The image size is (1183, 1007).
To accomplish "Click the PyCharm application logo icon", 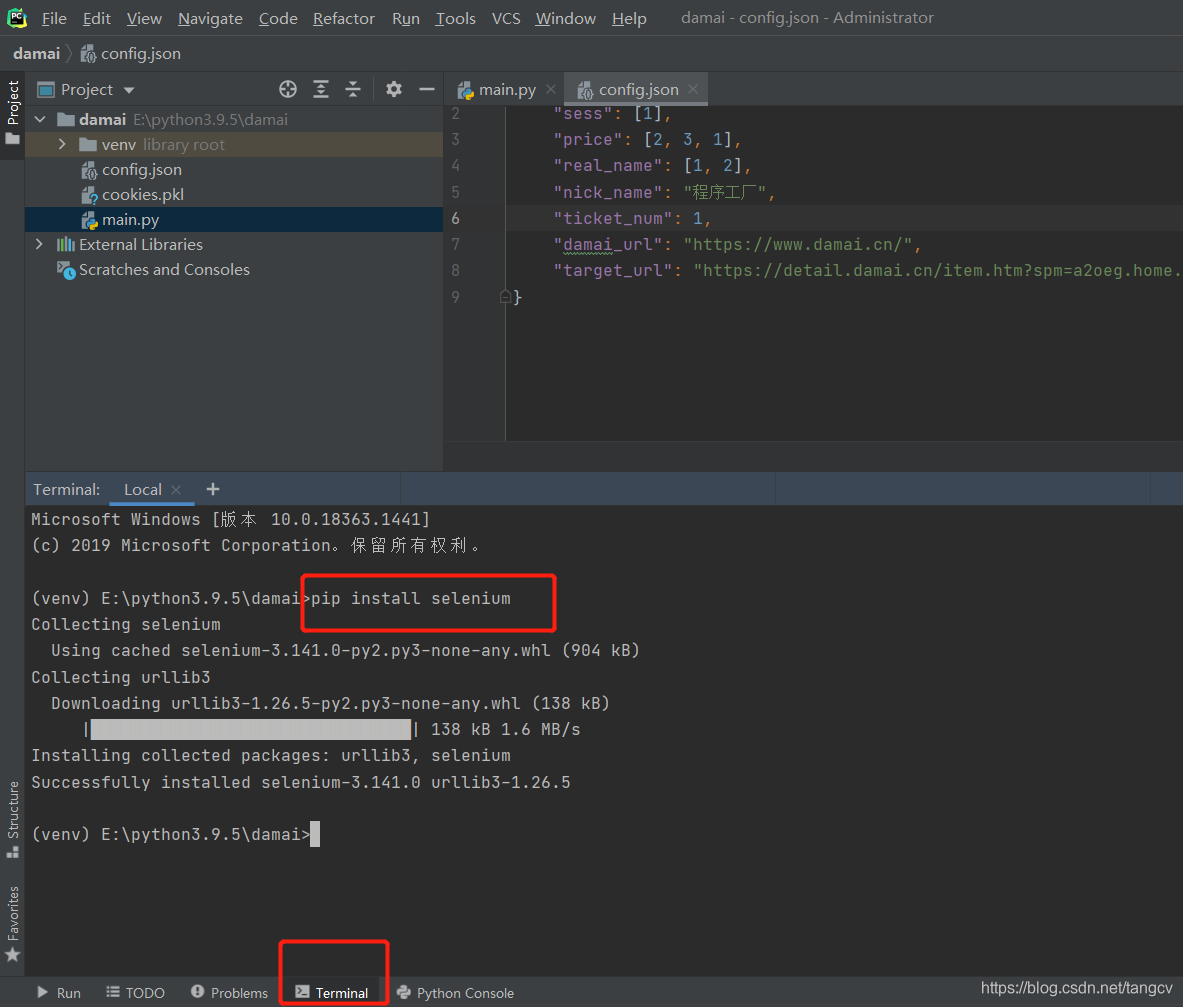I will click(17, 17).
